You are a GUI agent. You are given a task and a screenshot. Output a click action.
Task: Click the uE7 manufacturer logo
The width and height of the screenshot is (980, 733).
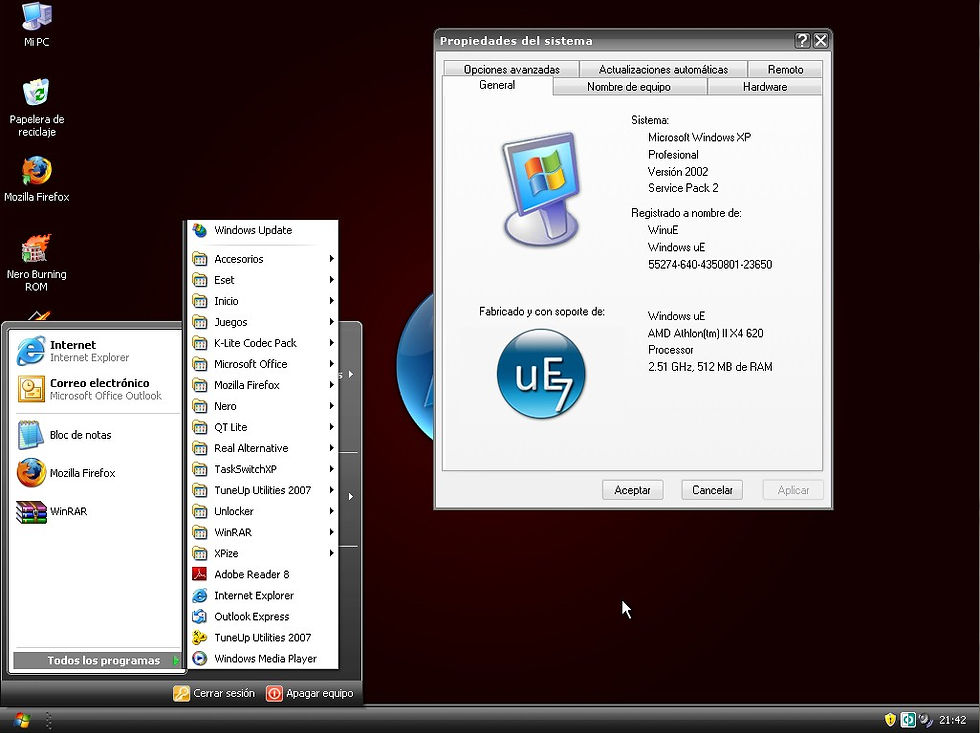point(541,374)
